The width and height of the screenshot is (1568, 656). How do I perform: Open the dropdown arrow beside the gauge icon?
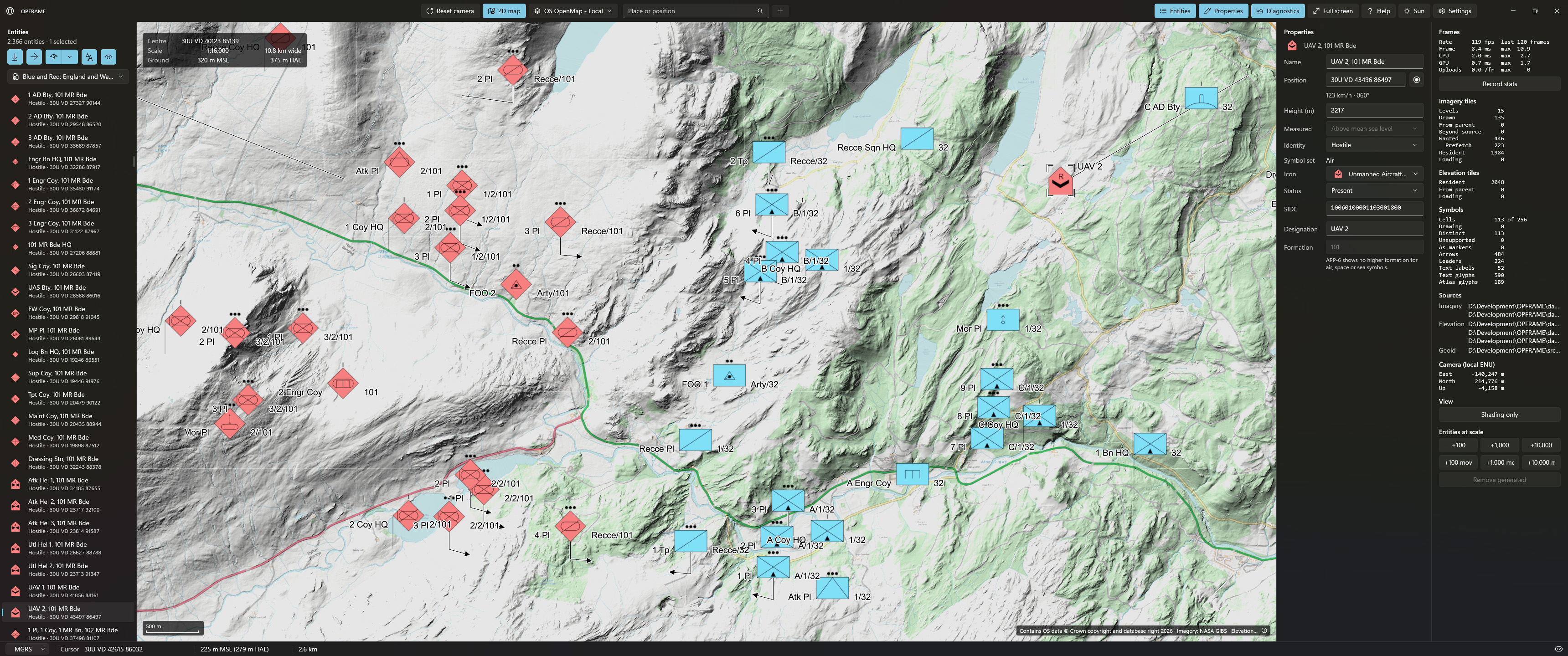tap(69, 56)
